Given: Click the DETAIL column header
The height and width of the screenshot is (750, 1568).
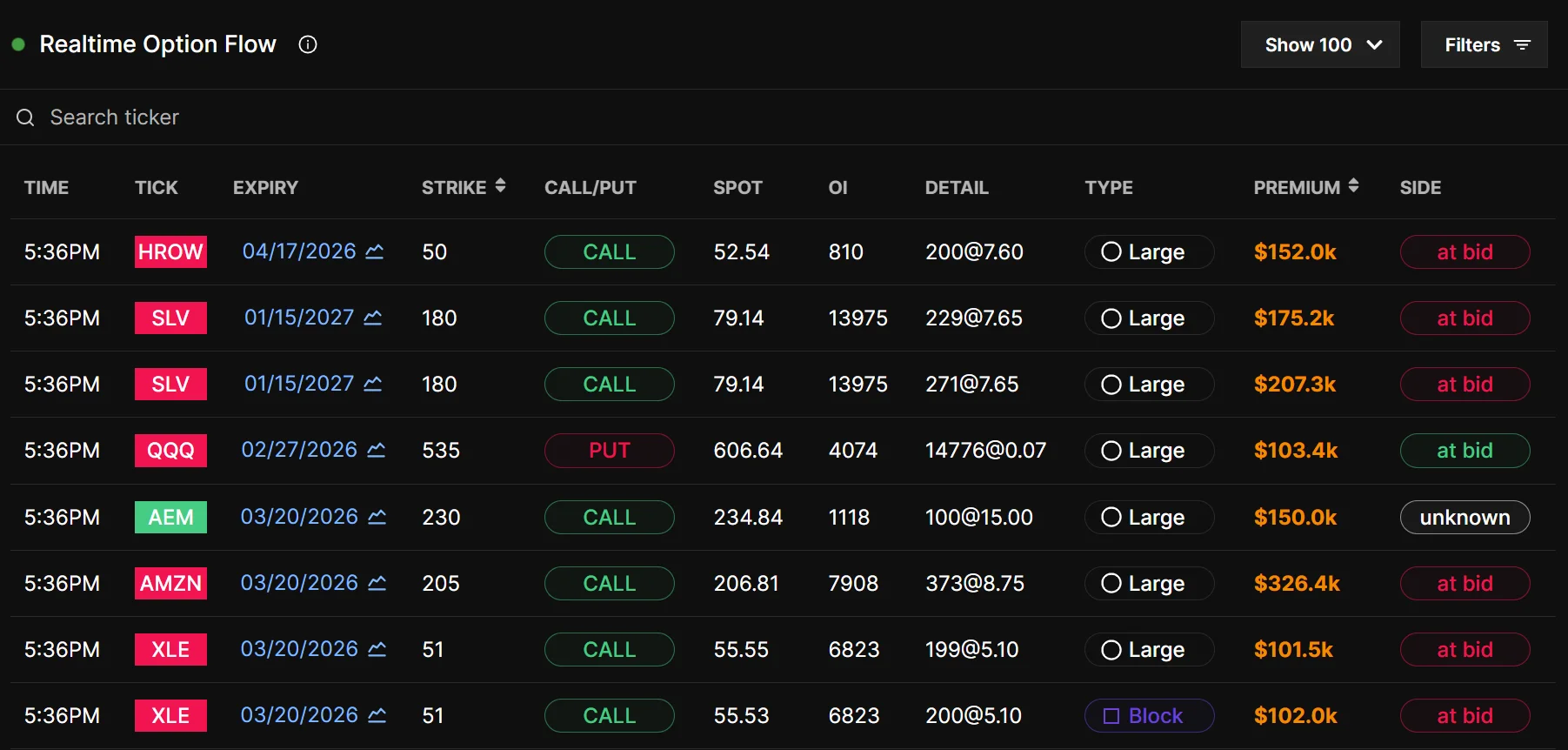Looking at the screenshot, I should [x=957, y=188].
